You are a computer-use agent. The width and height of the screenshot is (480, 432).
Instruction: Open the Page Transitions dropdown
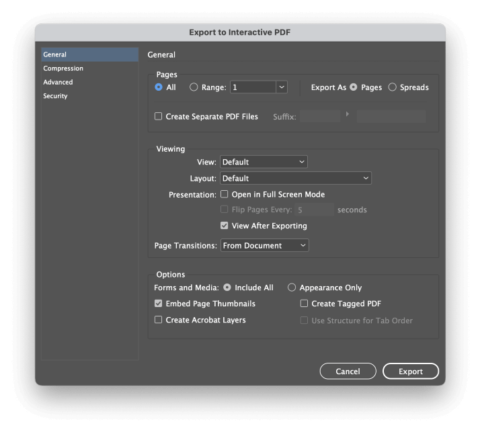(x=264, y=246)
